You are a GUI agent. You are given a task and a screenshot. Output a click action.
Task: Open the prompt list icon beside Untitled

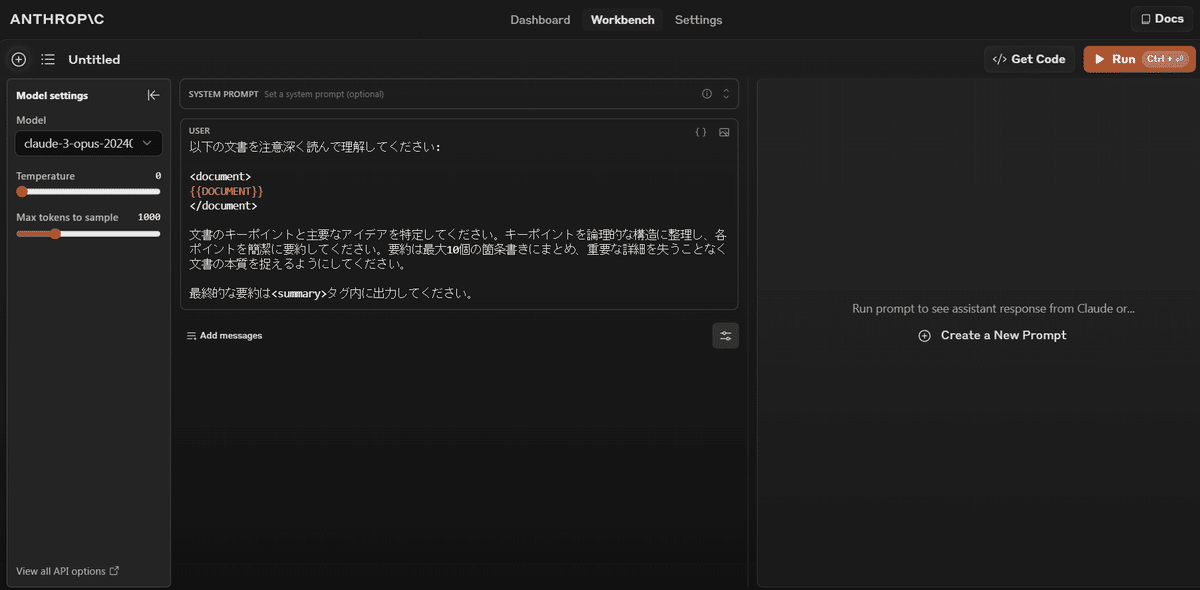coord(47,59)
